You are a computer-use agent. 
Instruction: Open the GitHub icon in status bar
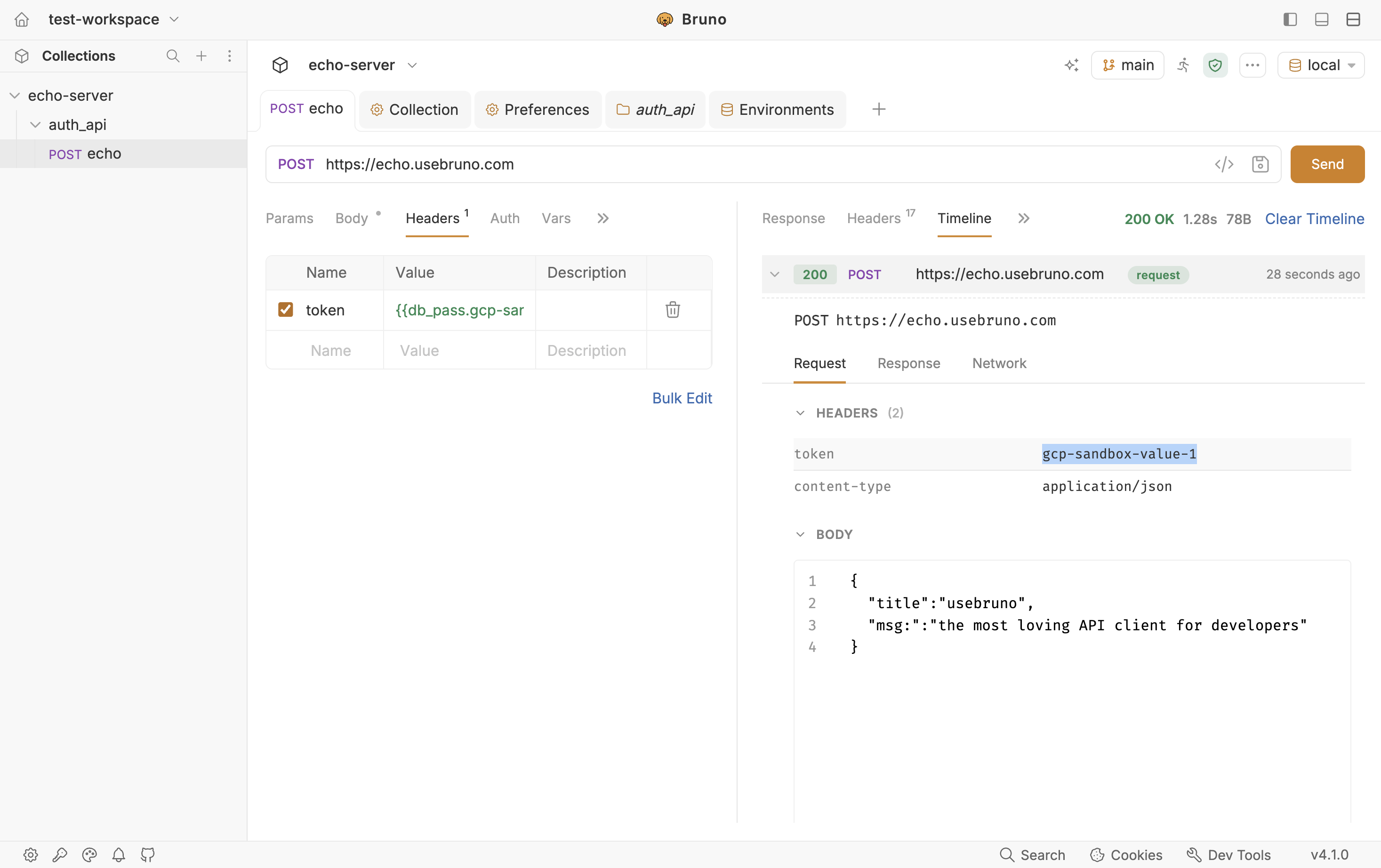(x=148, y=855)
